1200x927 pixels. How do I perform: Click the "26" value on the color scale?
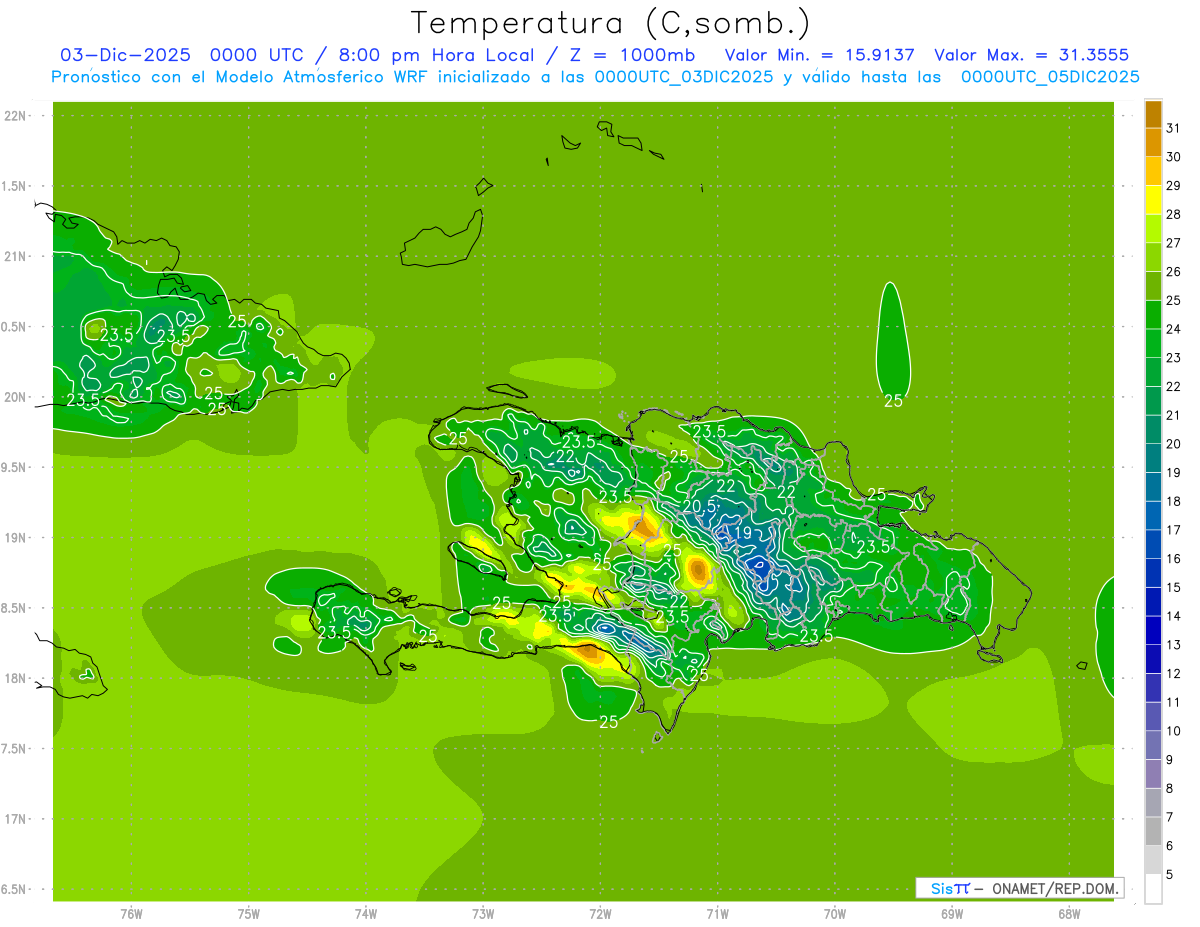coord(1174,272)
